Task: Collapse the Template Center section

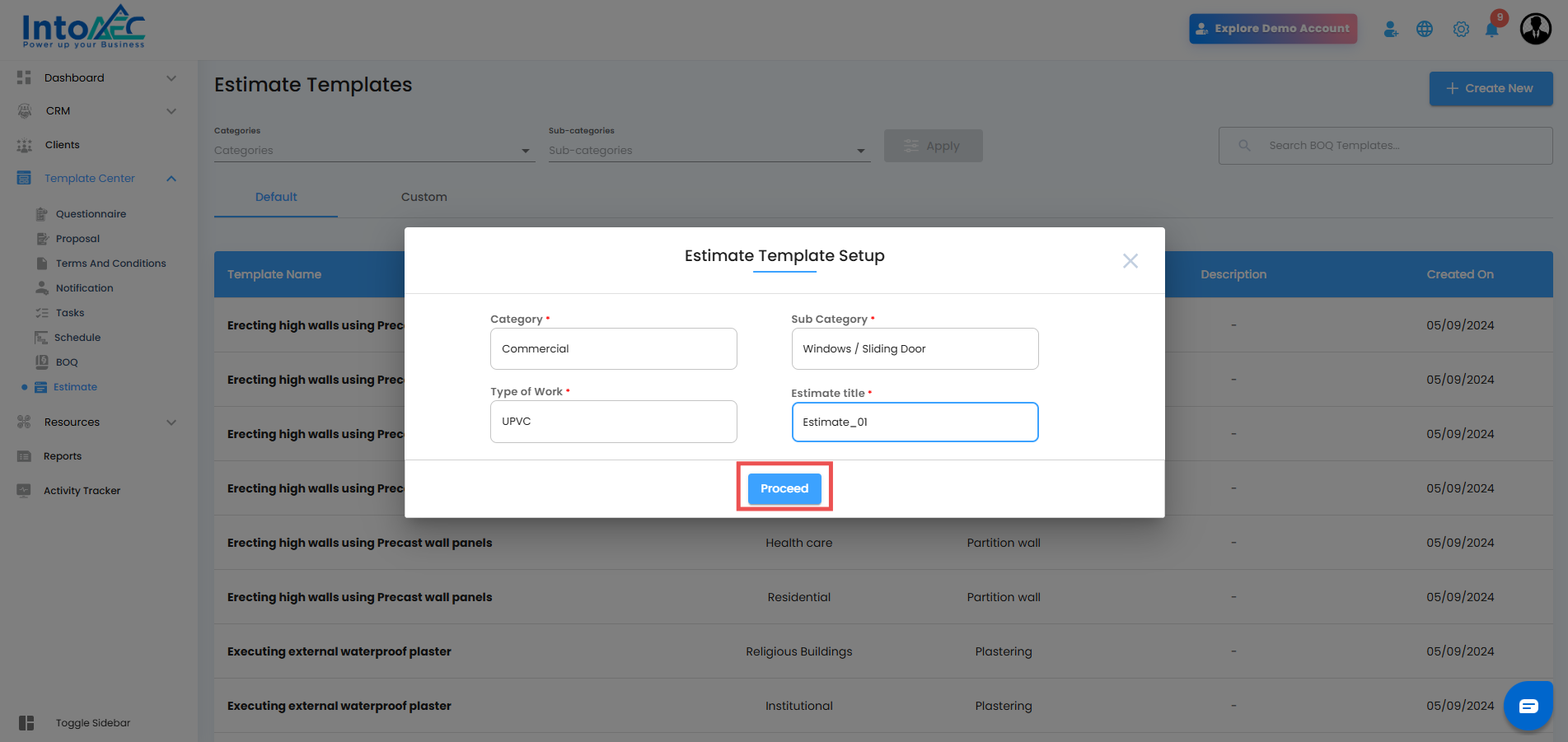Action: coord(171,179)
